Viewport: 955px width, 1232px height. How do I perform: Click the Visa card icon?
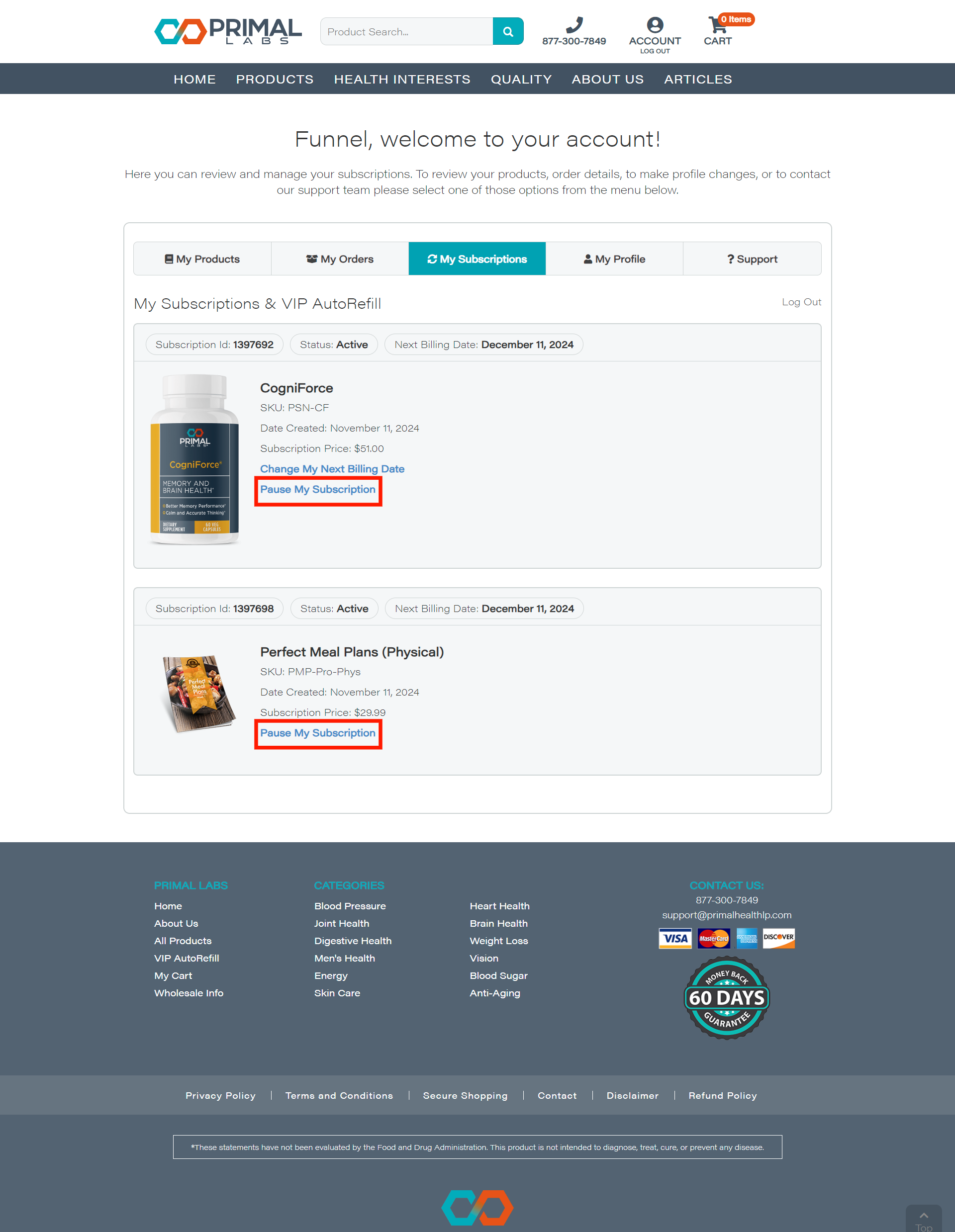pos(675,938)
